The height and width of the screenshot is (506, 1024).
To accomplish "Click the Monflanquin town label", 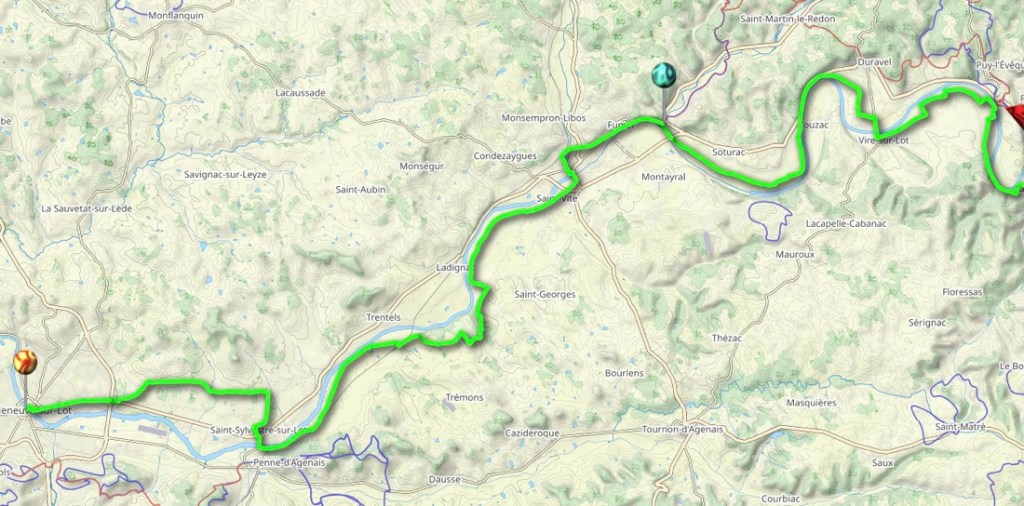I will (x=176, y=15).
